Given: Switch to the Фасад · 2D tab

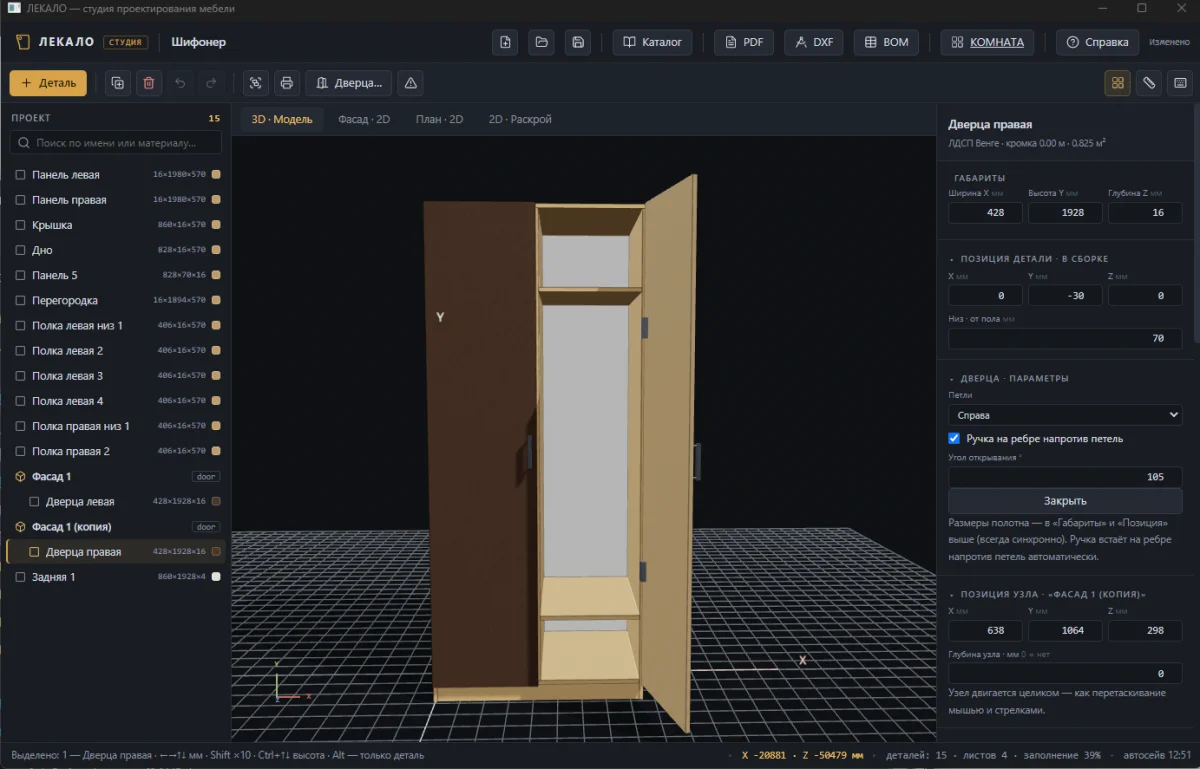Looking at the screenshot, I should point(364,120).
